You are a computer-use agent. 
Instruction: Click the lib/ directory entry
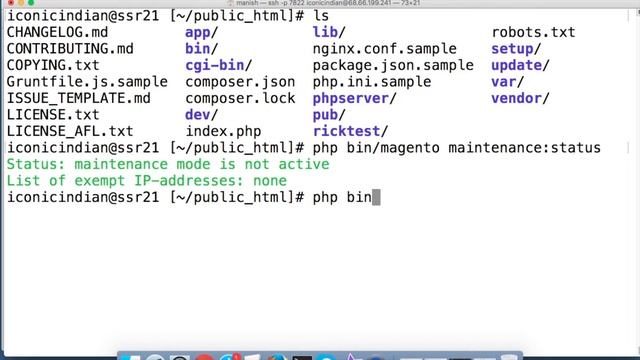(x=329, y=32)
